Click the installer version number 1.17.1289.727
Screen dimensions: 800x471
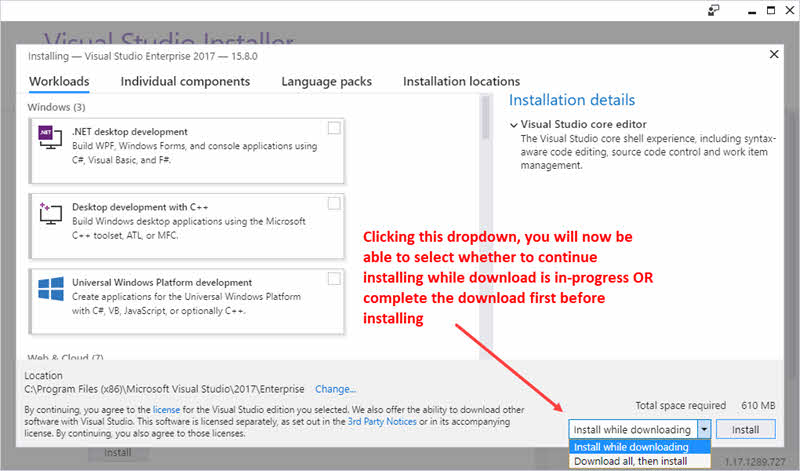tap(755, 462)
